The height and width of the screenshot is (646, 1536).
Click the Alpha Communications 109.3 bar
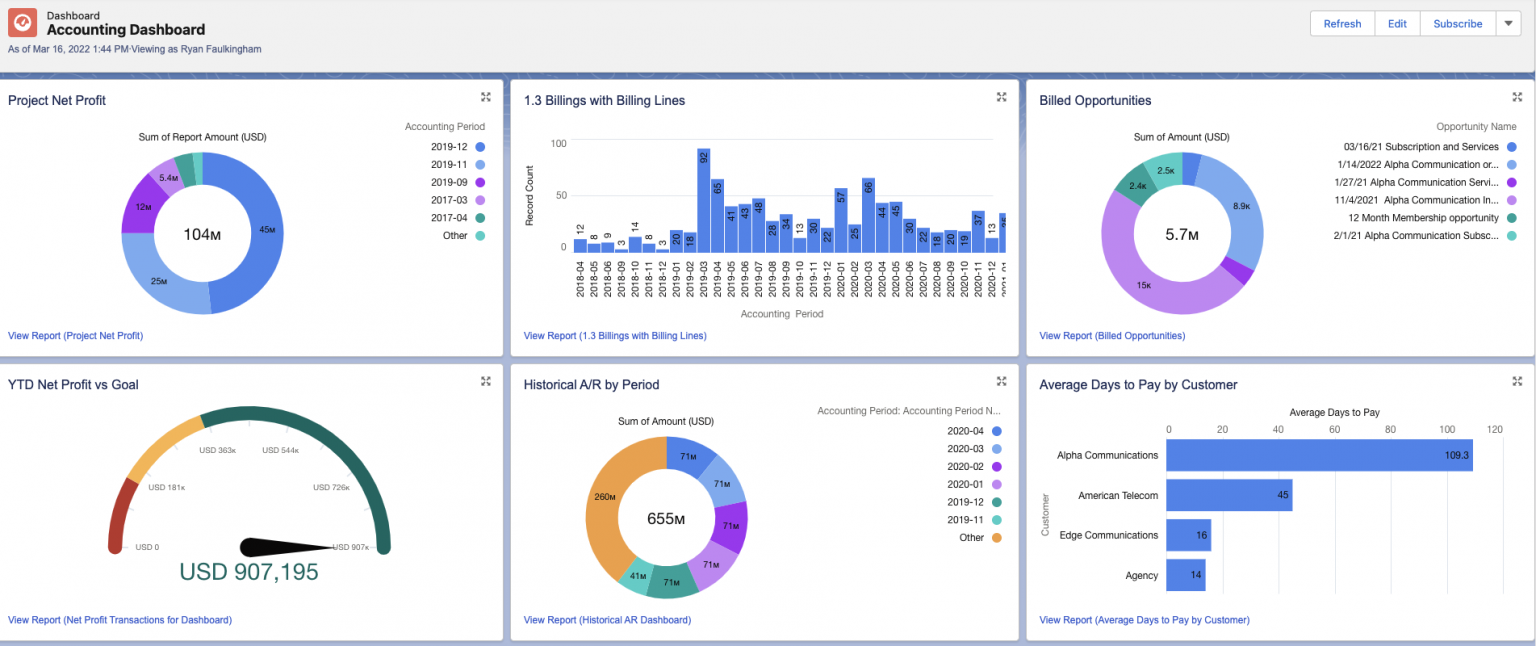(1318, 455)
